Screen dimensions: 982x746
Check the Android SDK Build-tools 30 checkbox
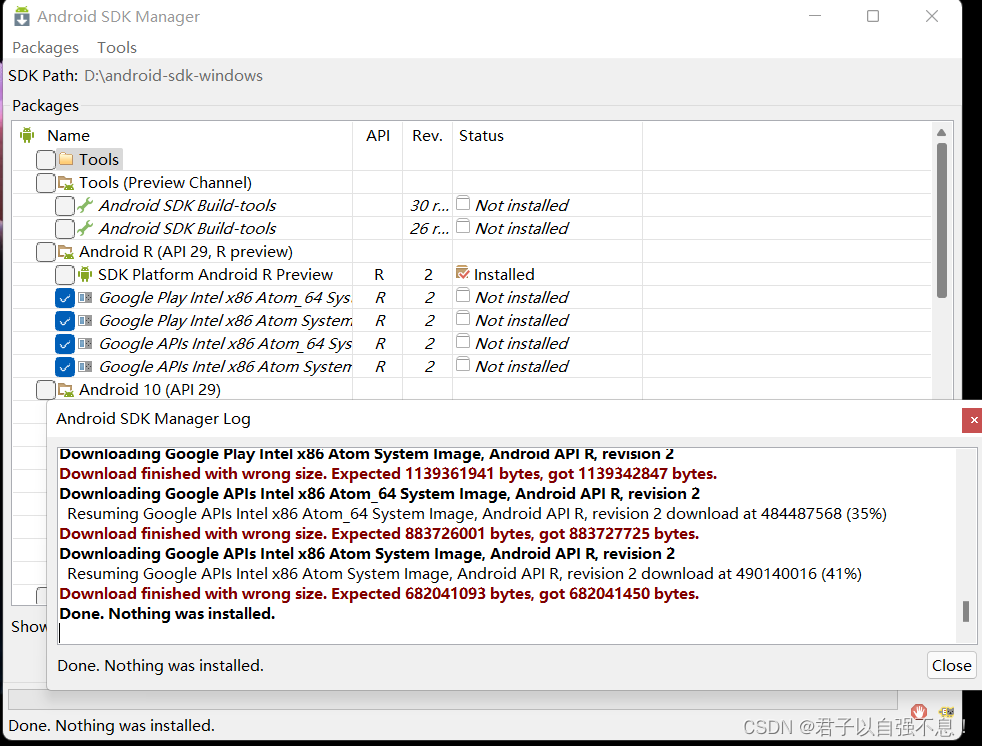[x=65, y=206]
